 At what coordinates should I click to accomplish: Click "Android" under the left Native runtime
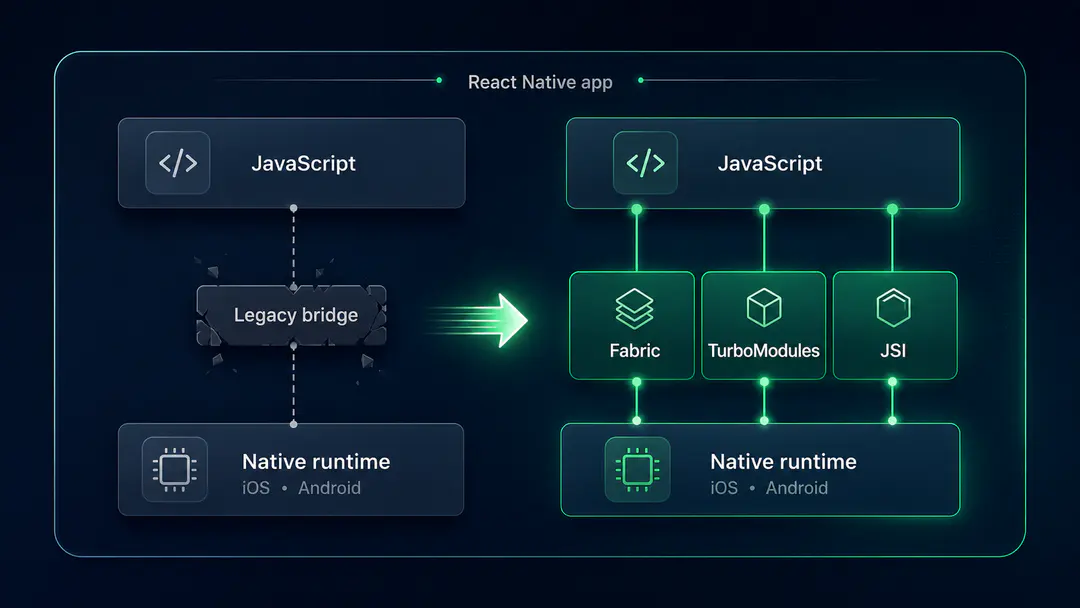click(329, 488)
